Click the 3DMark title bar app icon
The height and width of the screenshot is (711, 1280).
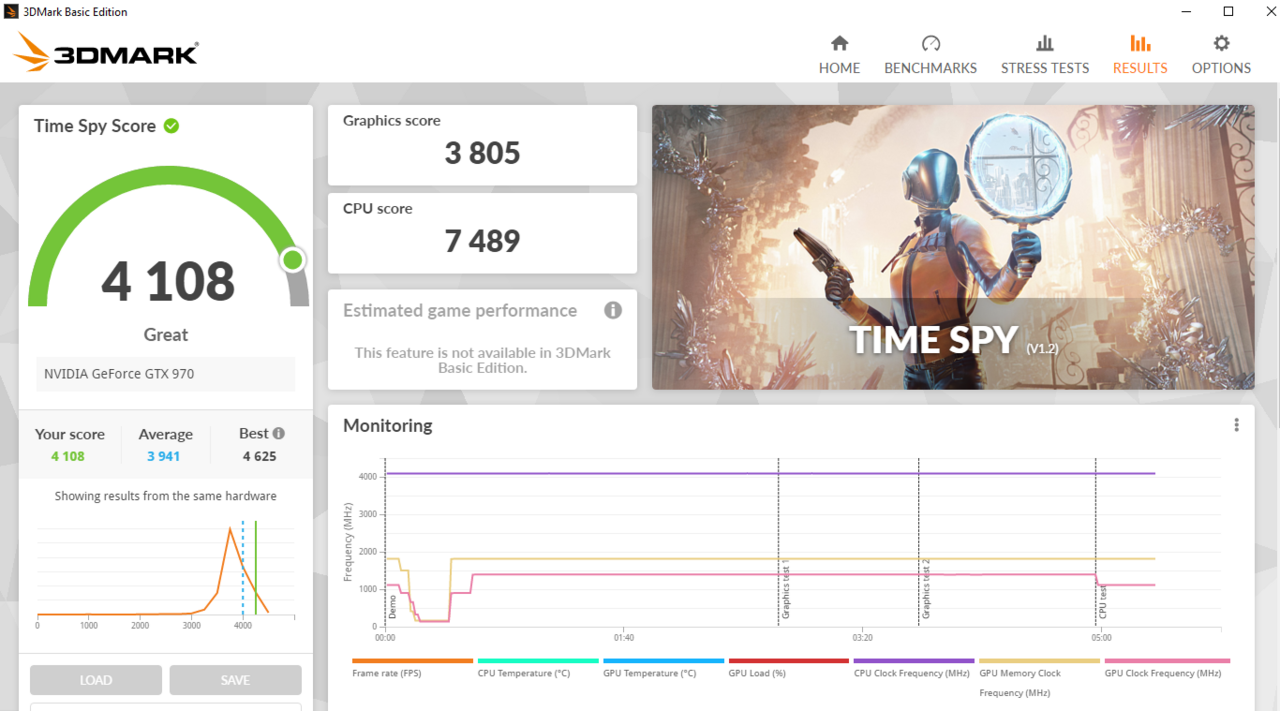pos(10,12)
